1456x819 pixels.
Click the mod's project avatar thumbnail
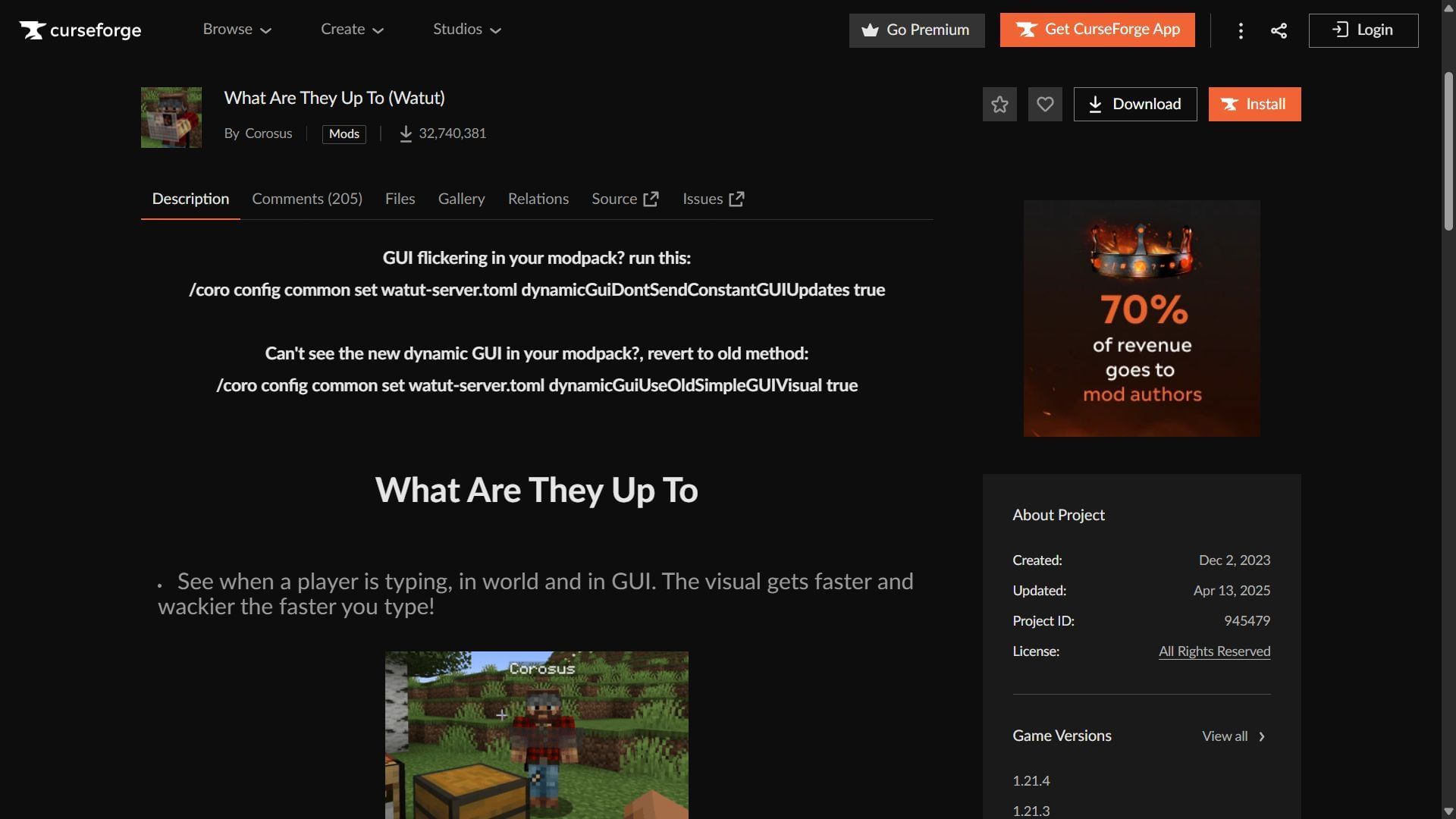pyautogui.click(x=171, y=118)
